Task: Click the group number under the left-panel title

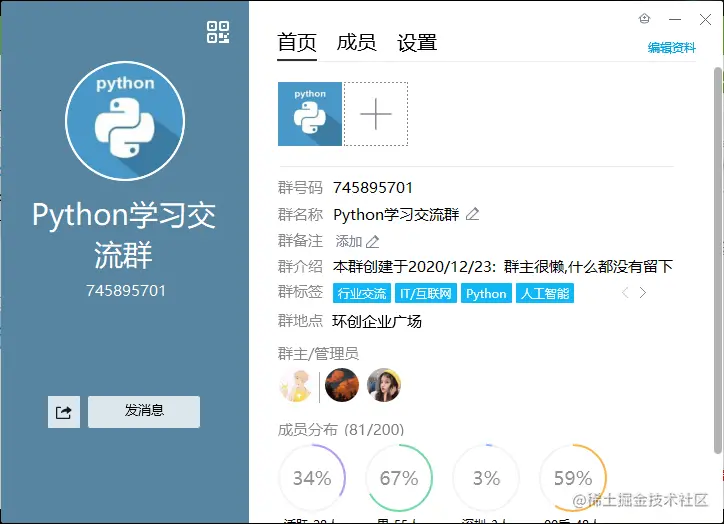Action: click(126, 291)
